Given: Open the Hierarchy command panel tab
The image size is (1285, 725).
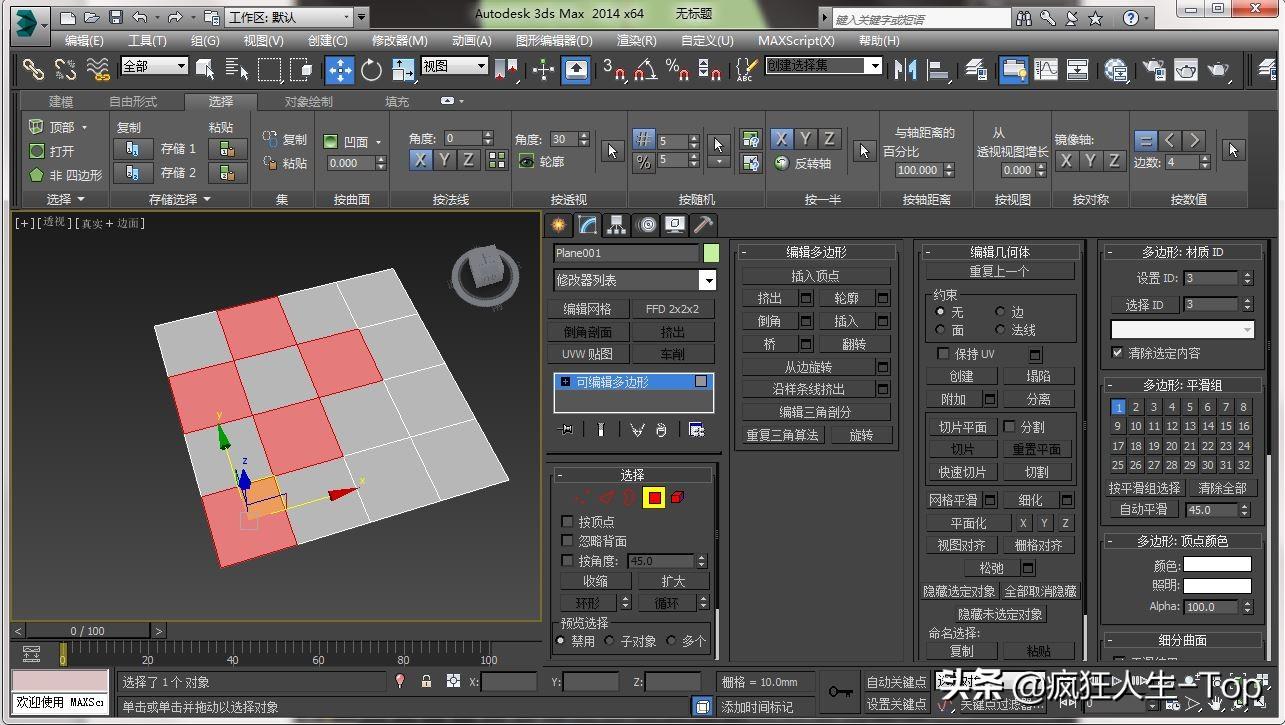Looking at the screenshot, I should 617,224.
